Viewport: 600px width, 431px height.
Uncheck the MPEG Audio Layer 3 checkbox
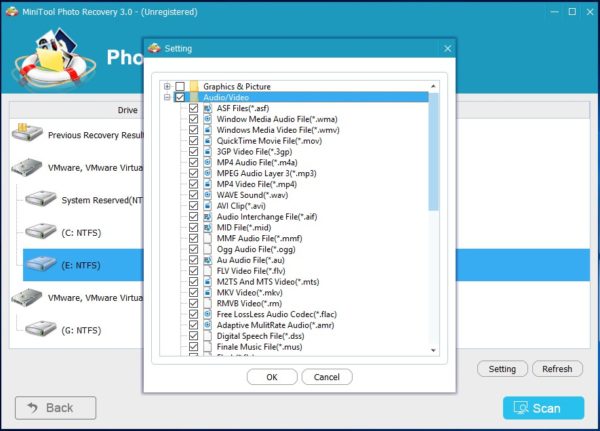[x=194, y=173]
